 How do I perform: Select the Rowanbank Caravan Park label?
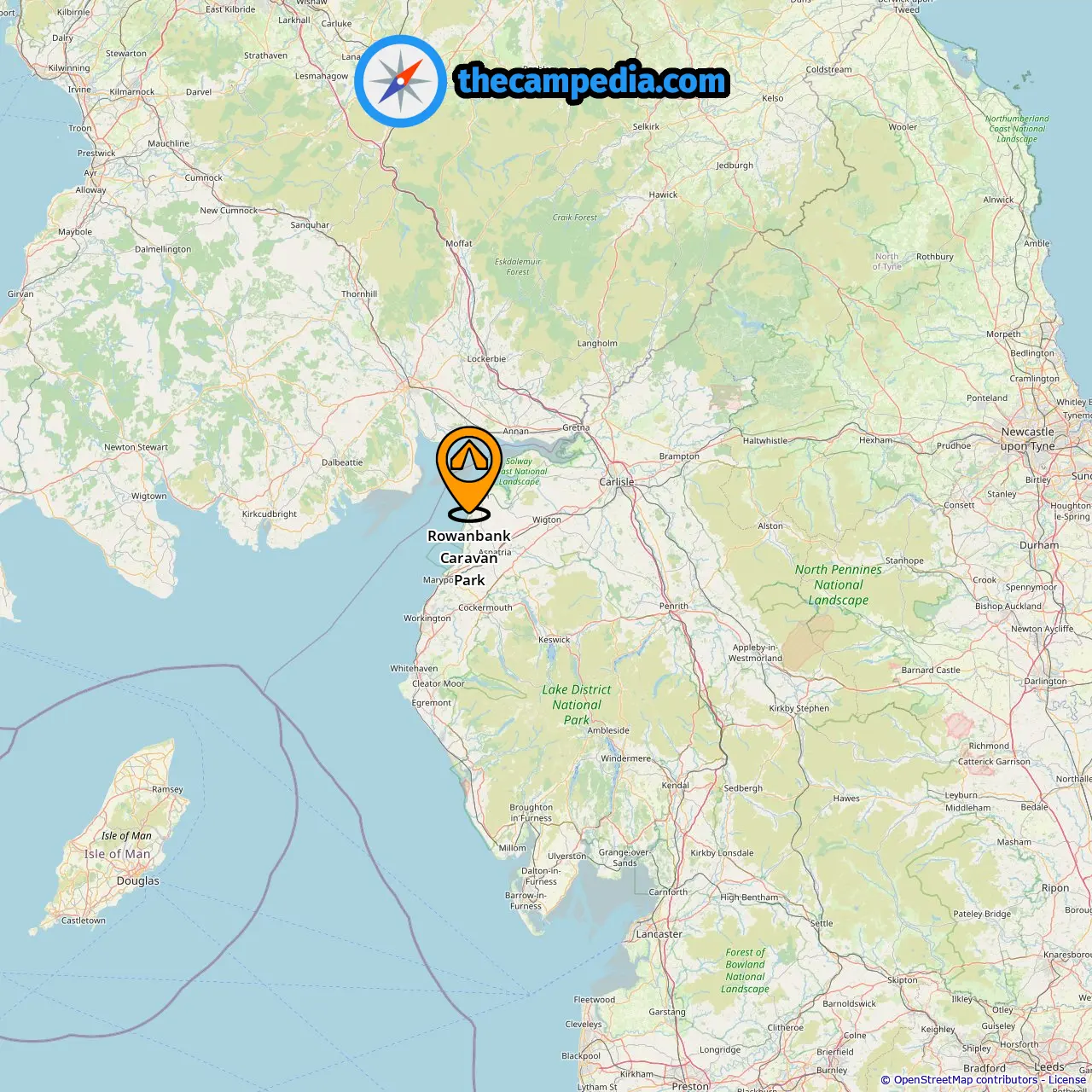[469, 558]
